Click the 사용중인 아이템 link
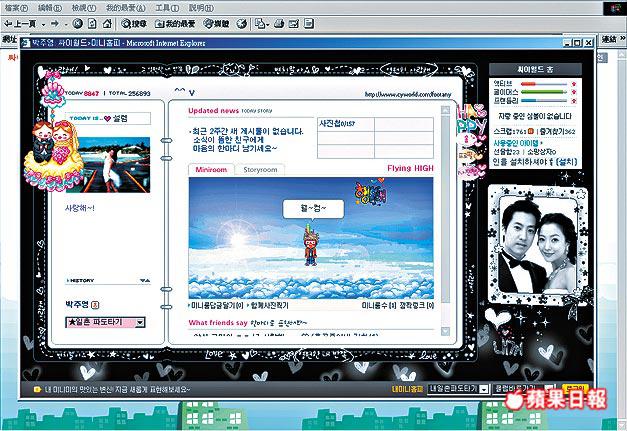 coord(516,143)
